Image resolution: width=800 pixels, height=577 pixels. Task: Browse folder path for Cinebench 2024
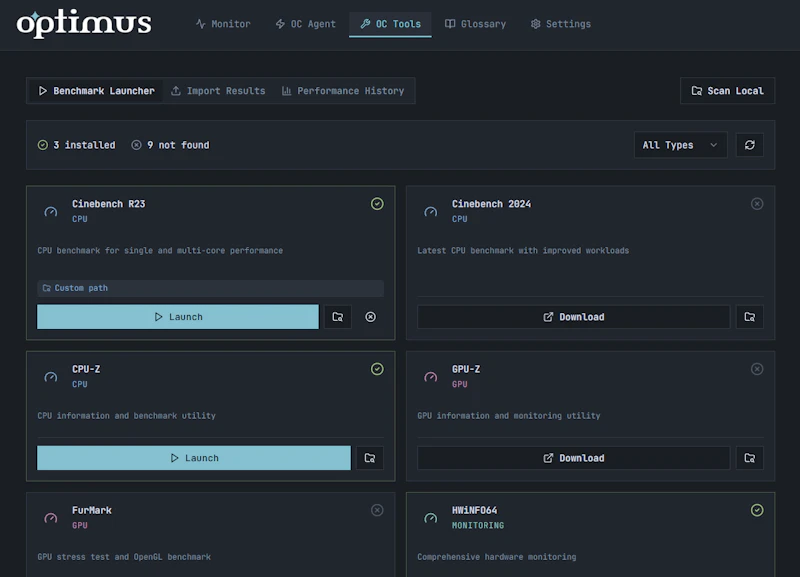tap(749, 317)
